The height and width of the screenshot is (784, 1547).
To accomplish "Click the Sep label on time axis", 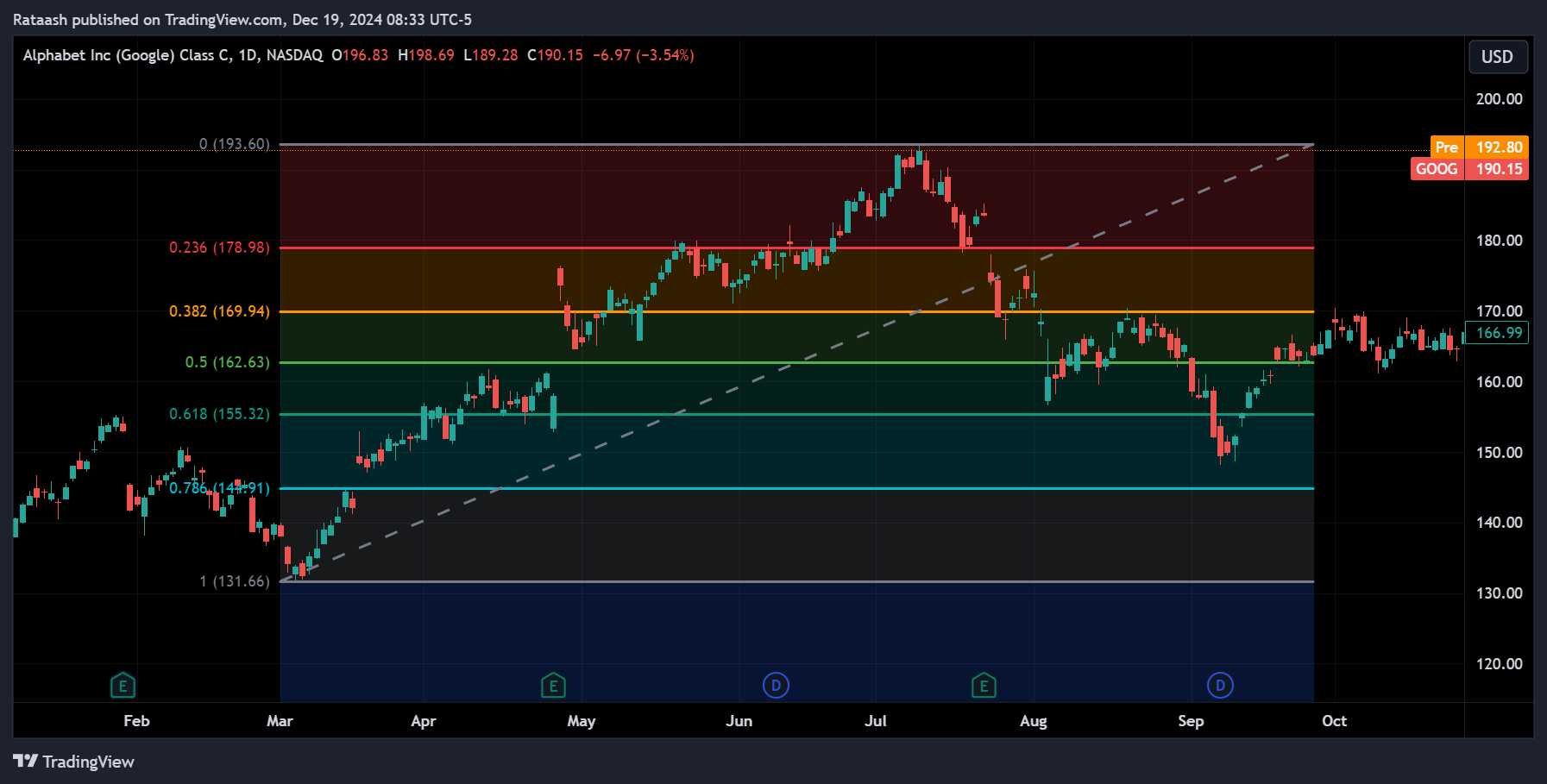I will (1191, 721).
